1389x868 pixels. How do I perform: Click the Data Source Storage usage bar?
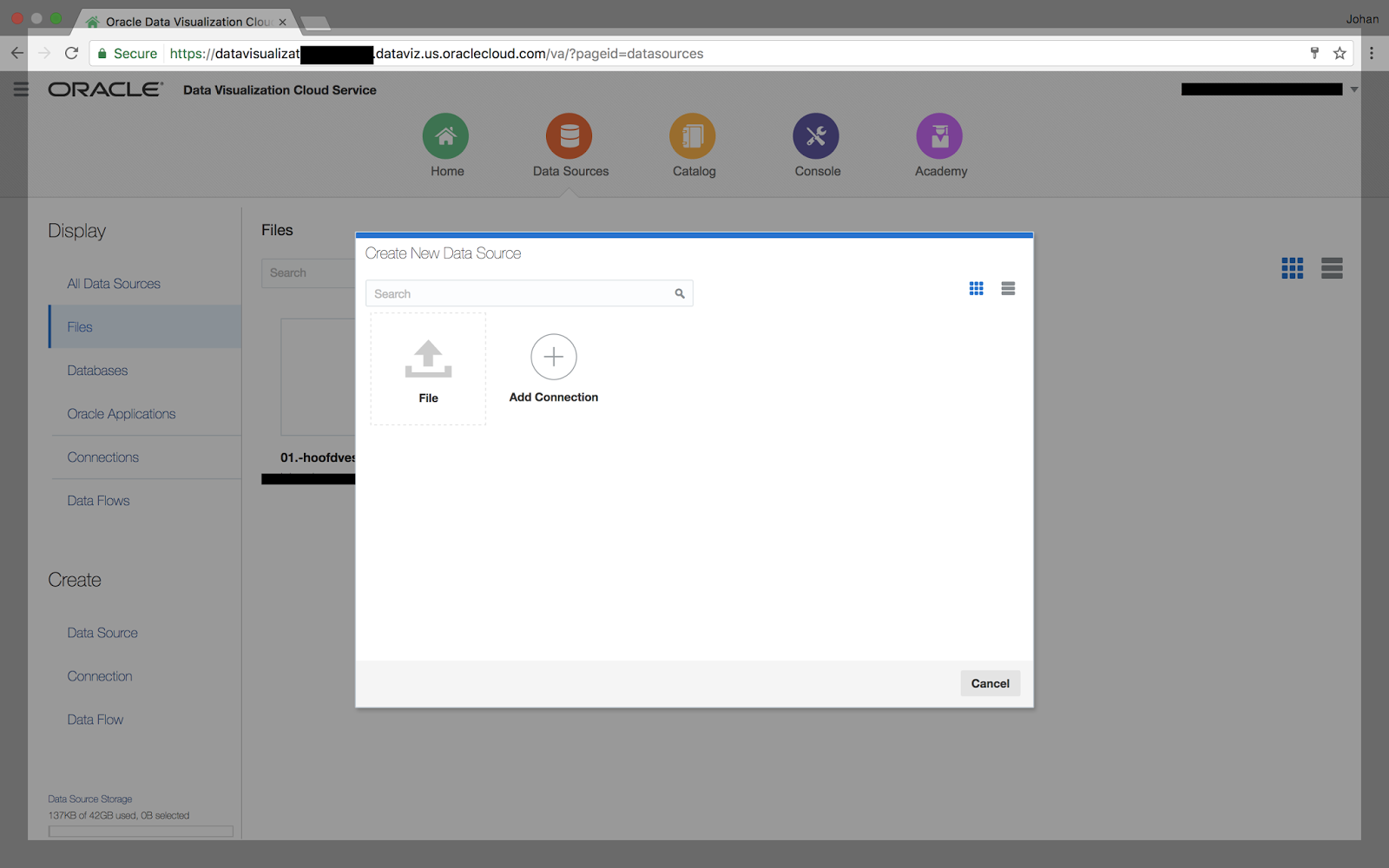pos(139,831)
